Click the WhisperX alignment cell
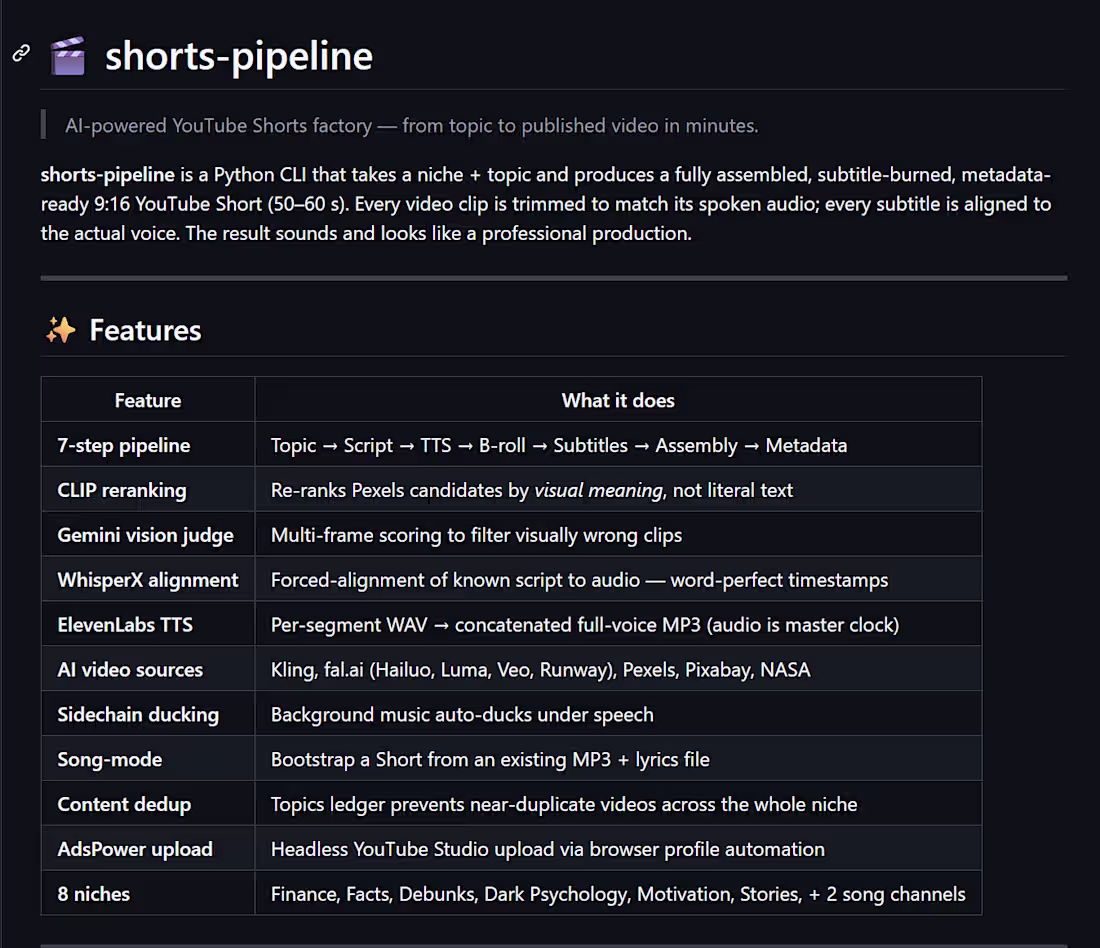Viewport: 1100px width, 948px height. click(148, 580)
